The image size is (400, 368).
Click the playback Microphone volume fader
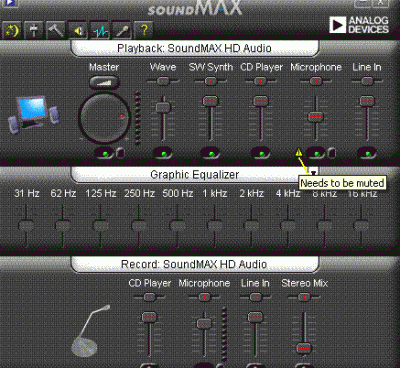(316, 117)
